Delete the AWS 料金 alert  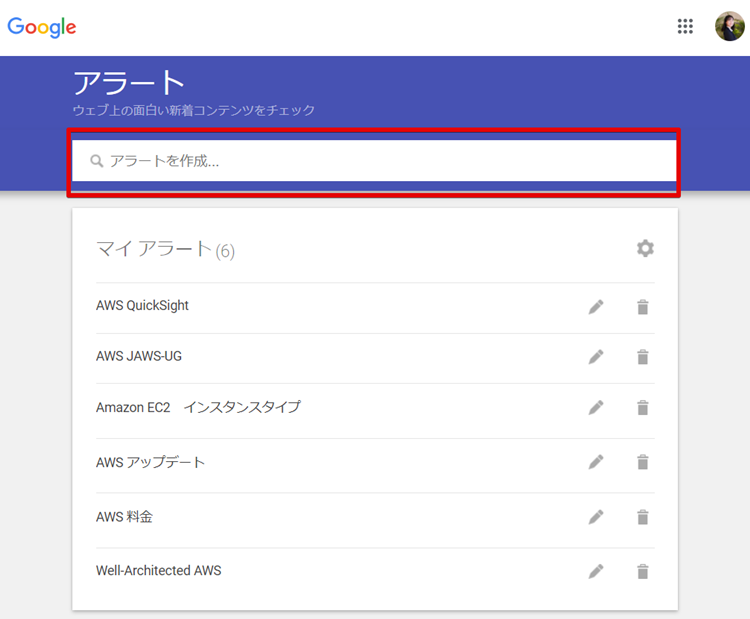coord(643,517)
